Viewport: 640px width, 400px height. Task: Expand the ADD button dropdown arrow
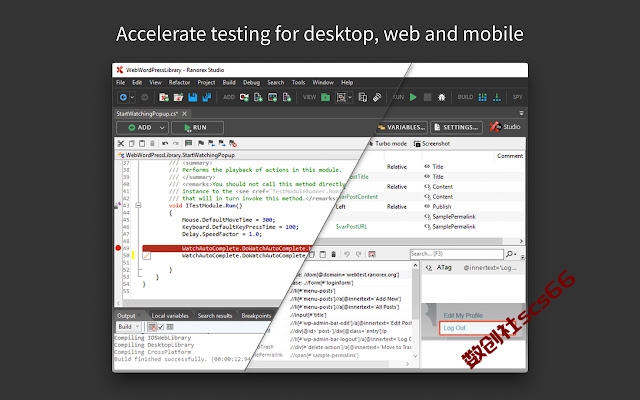(x=162, y=128)
